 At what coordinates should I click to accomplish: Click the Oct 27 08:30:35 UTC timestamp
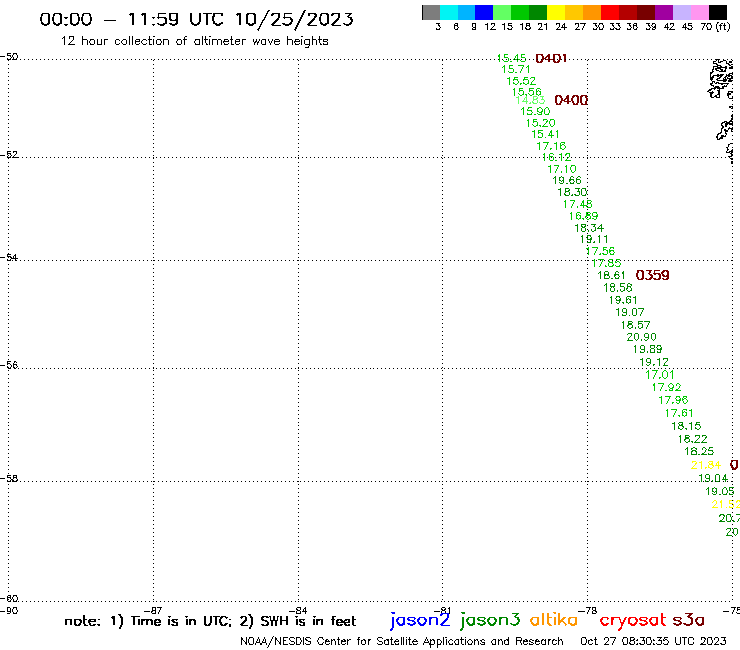[653, 641]
